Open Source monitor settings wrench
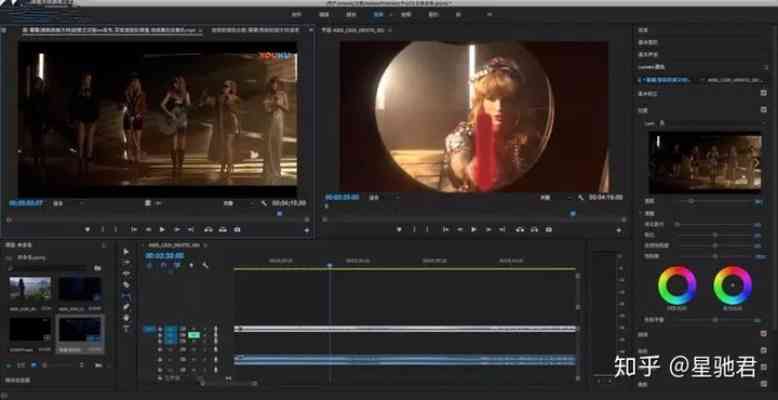Screen dimensions: 778x400 pos(263,203)
